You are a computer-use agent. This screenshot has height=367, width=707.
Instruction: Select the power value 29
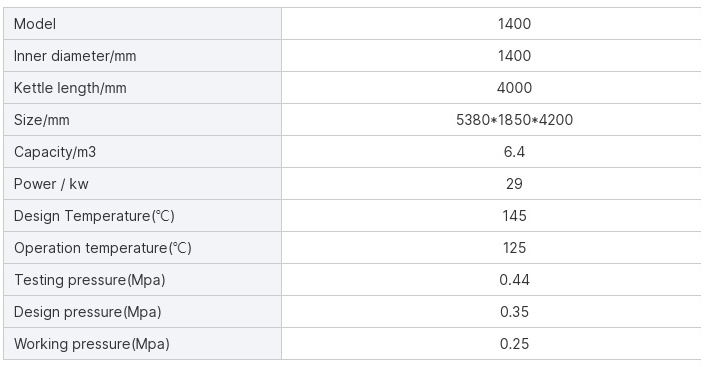point(514,184)
